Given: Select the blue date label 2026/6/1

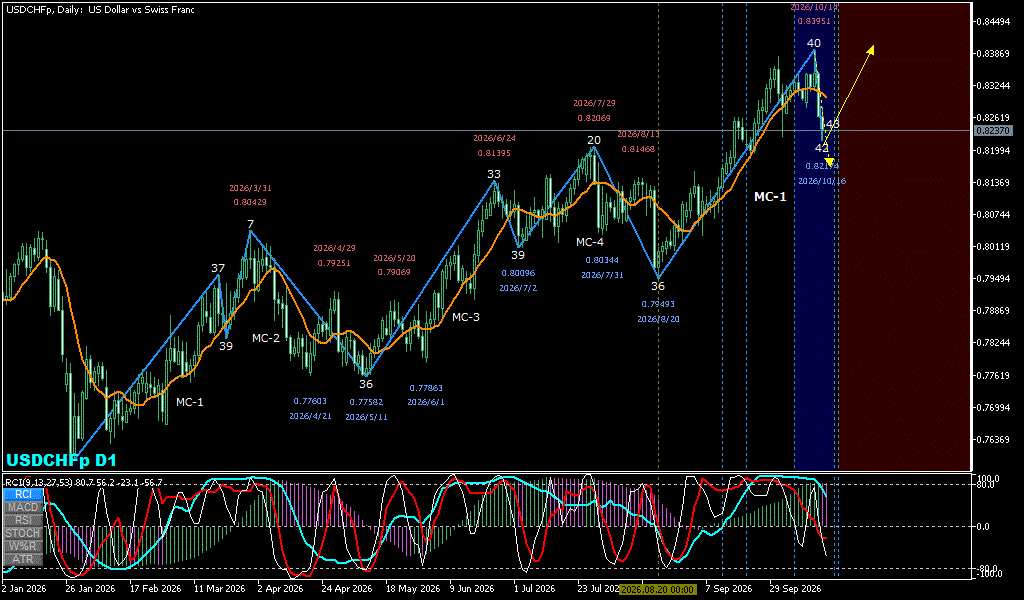Looking at the screenshot, I should [426, 402].
